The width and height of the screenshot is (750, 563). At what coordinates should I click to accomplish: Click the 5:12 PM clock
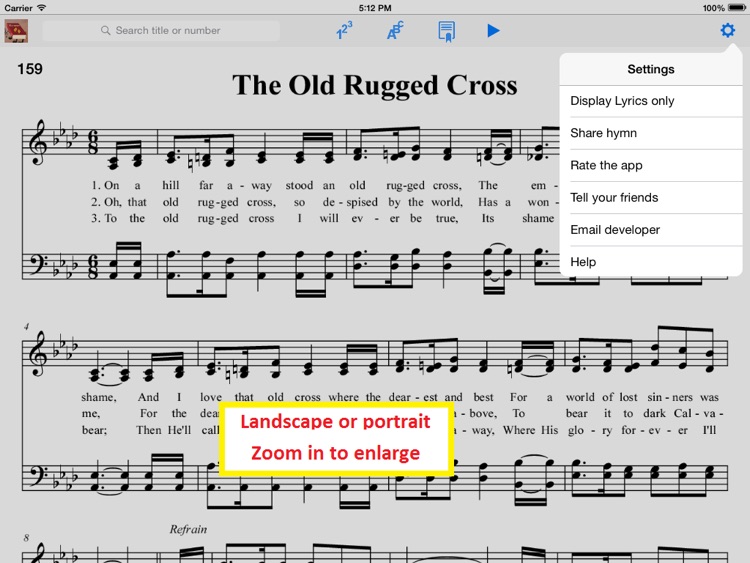375,8
